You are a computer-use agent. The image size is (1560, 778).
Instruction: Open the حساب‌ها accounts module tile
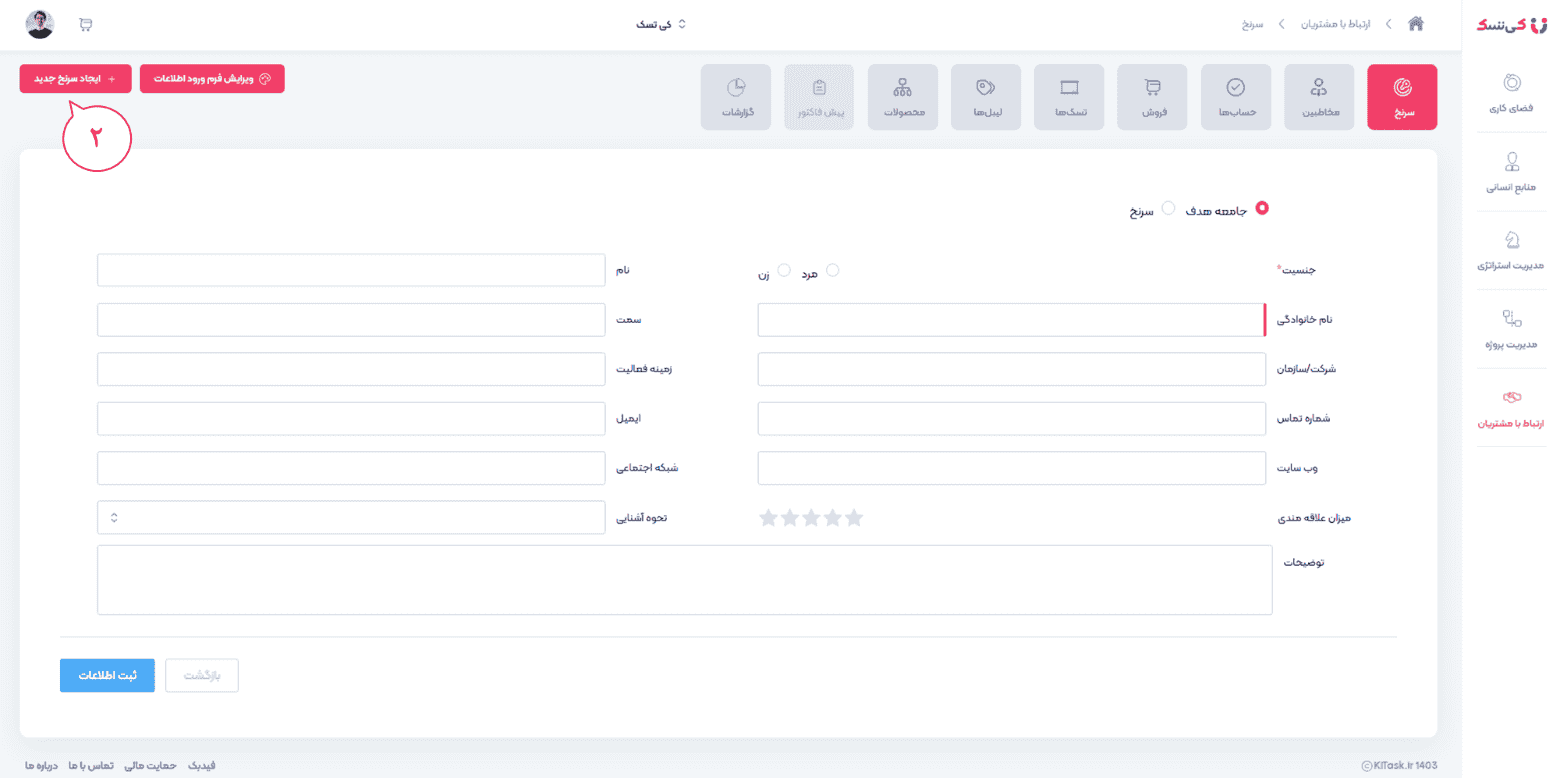click(x=1235, y=97)
